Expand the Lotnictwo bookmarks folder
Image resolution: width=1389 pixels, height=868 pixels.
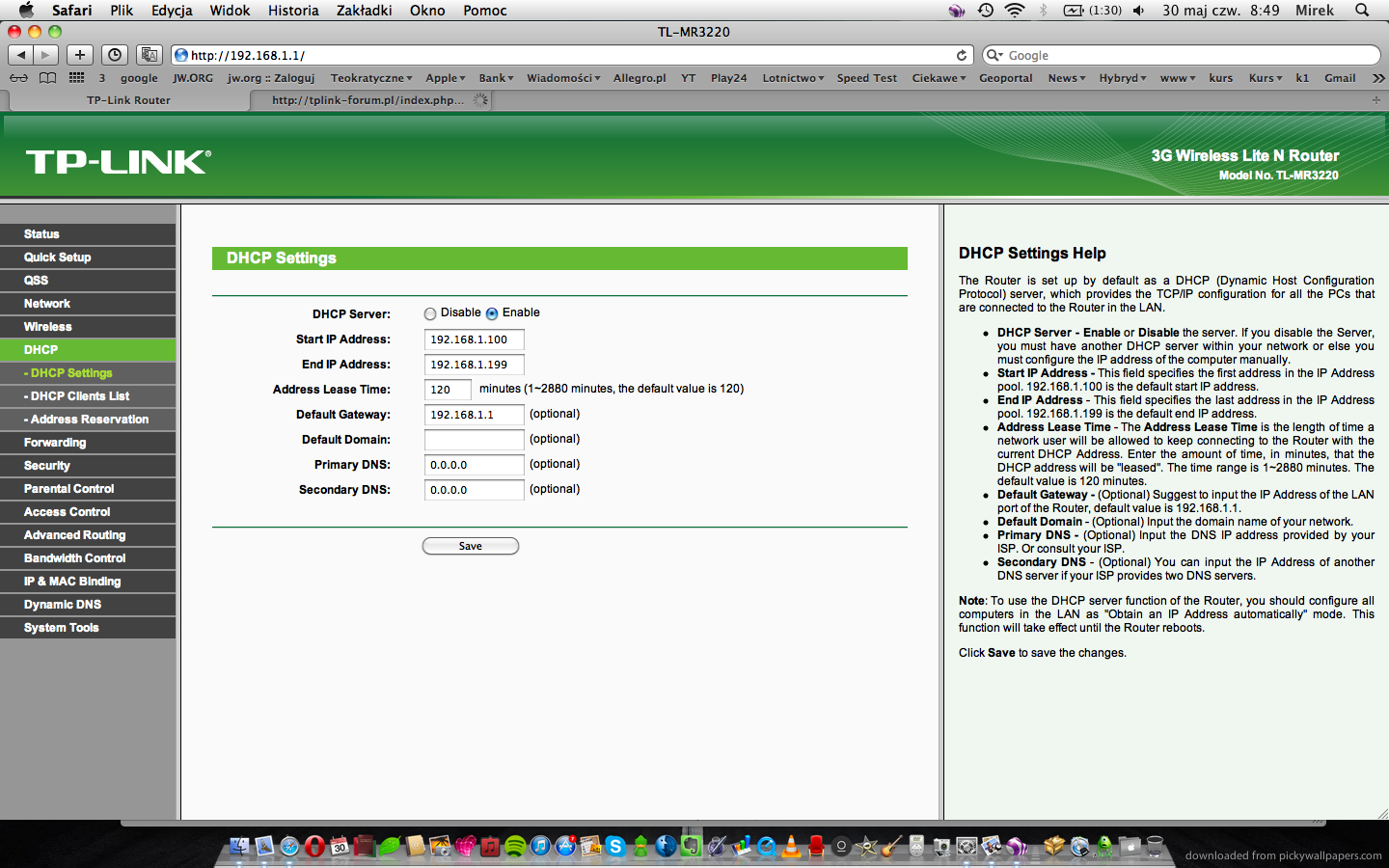pos(793,78)
